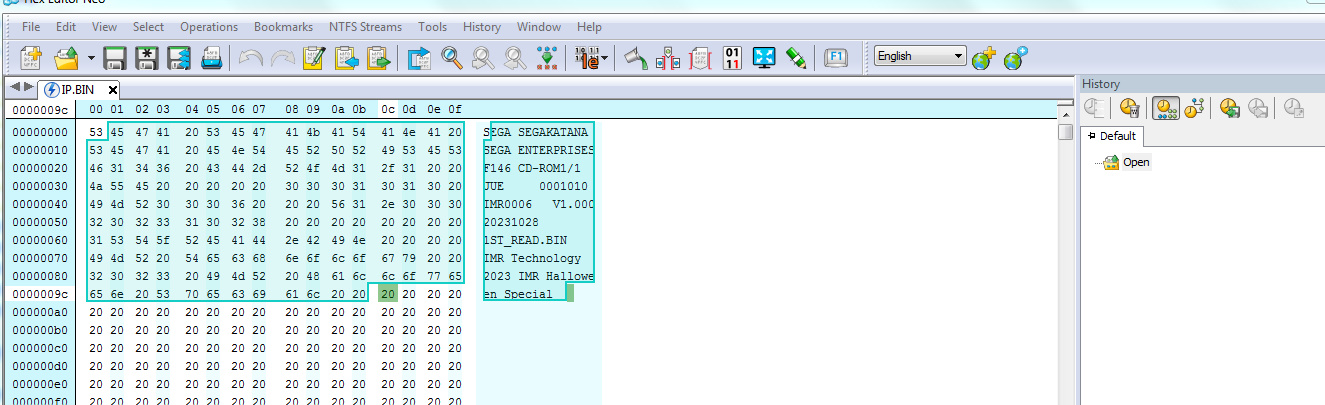Click the Redo arrow icon
The height and width of the screenshot is (405, 1325).
[x=282, y=58]
